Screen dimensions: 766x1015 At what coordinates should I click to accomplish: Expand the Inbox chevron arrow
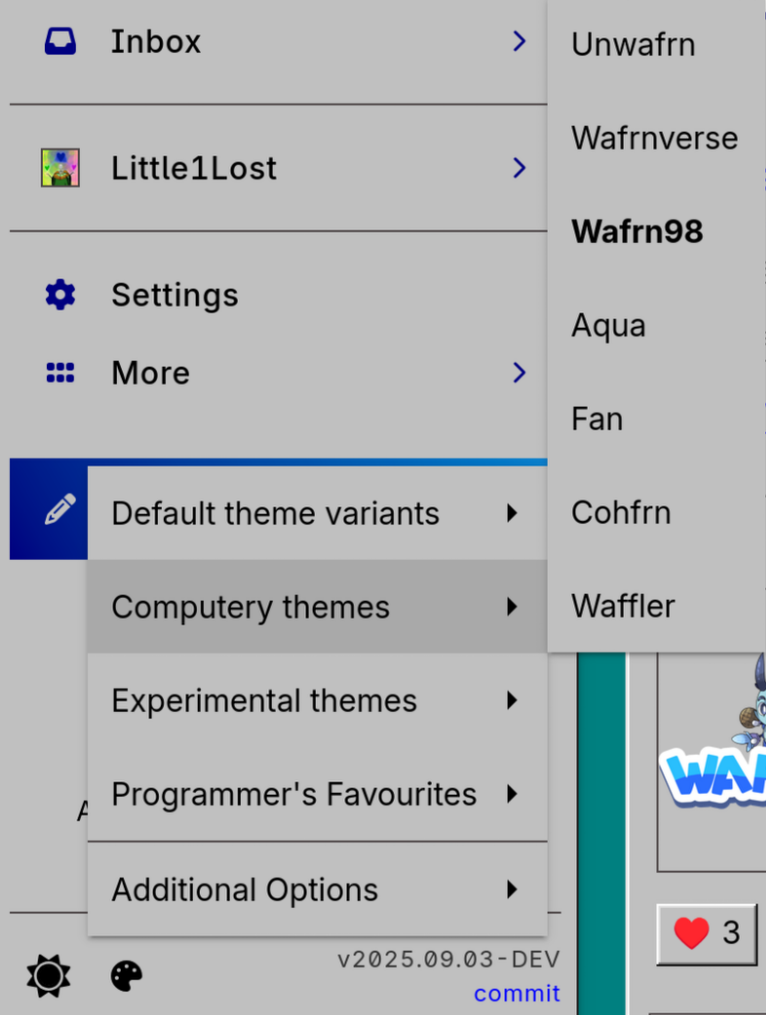[x=518, y=42]
